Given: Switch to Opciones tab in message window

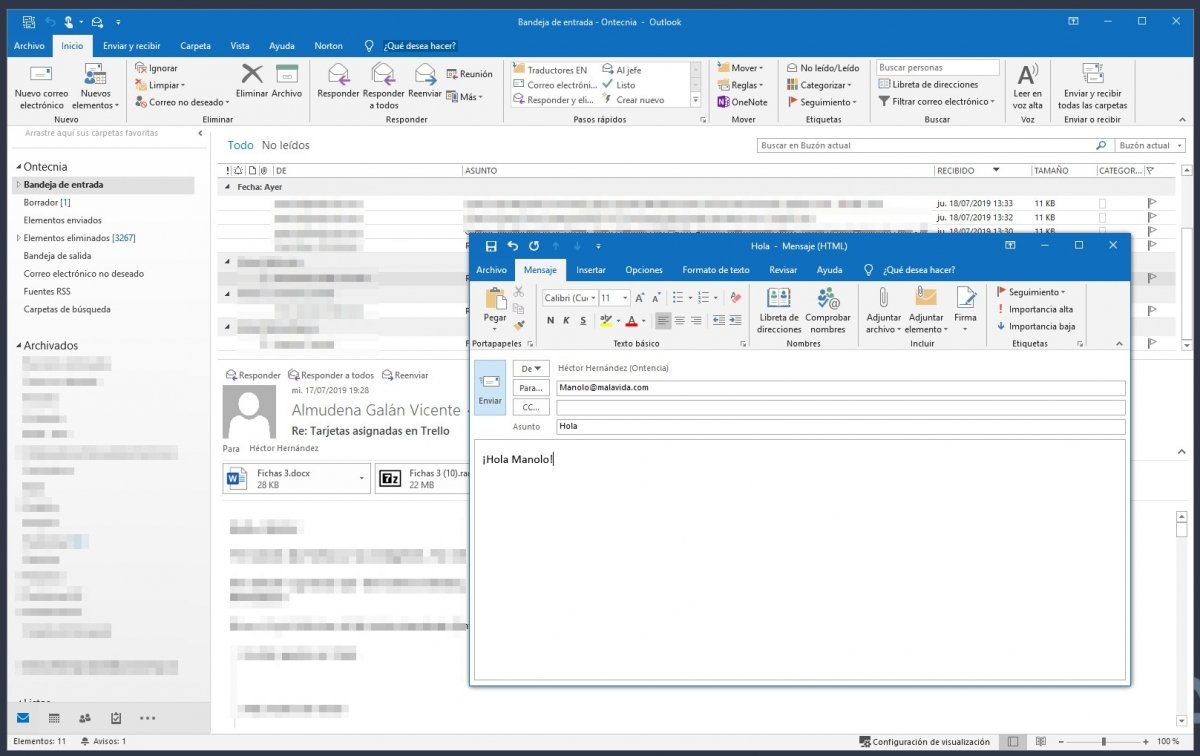Looking at the screenshot, I should (644, 270).
